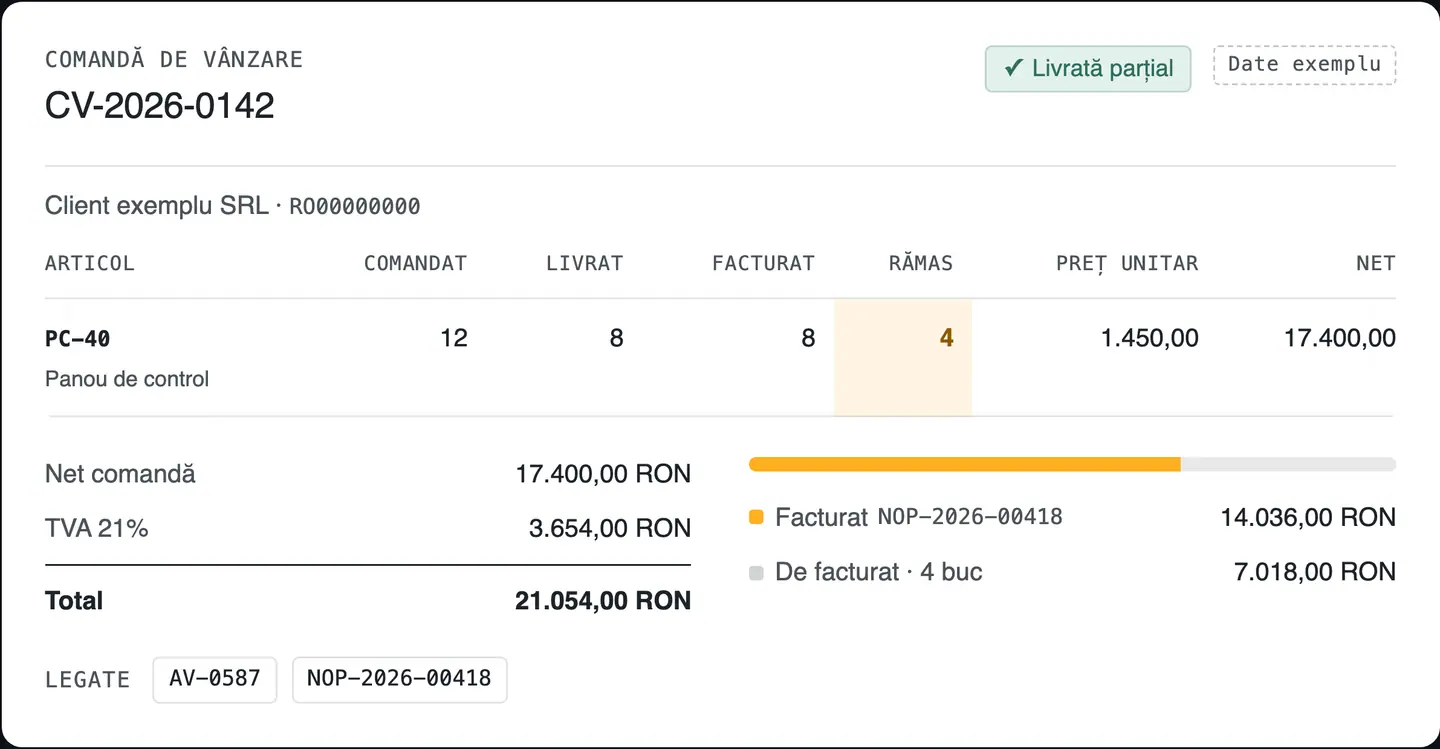
Task: Select the total 21.054,00 RON
Action: [x=603, y=601]
